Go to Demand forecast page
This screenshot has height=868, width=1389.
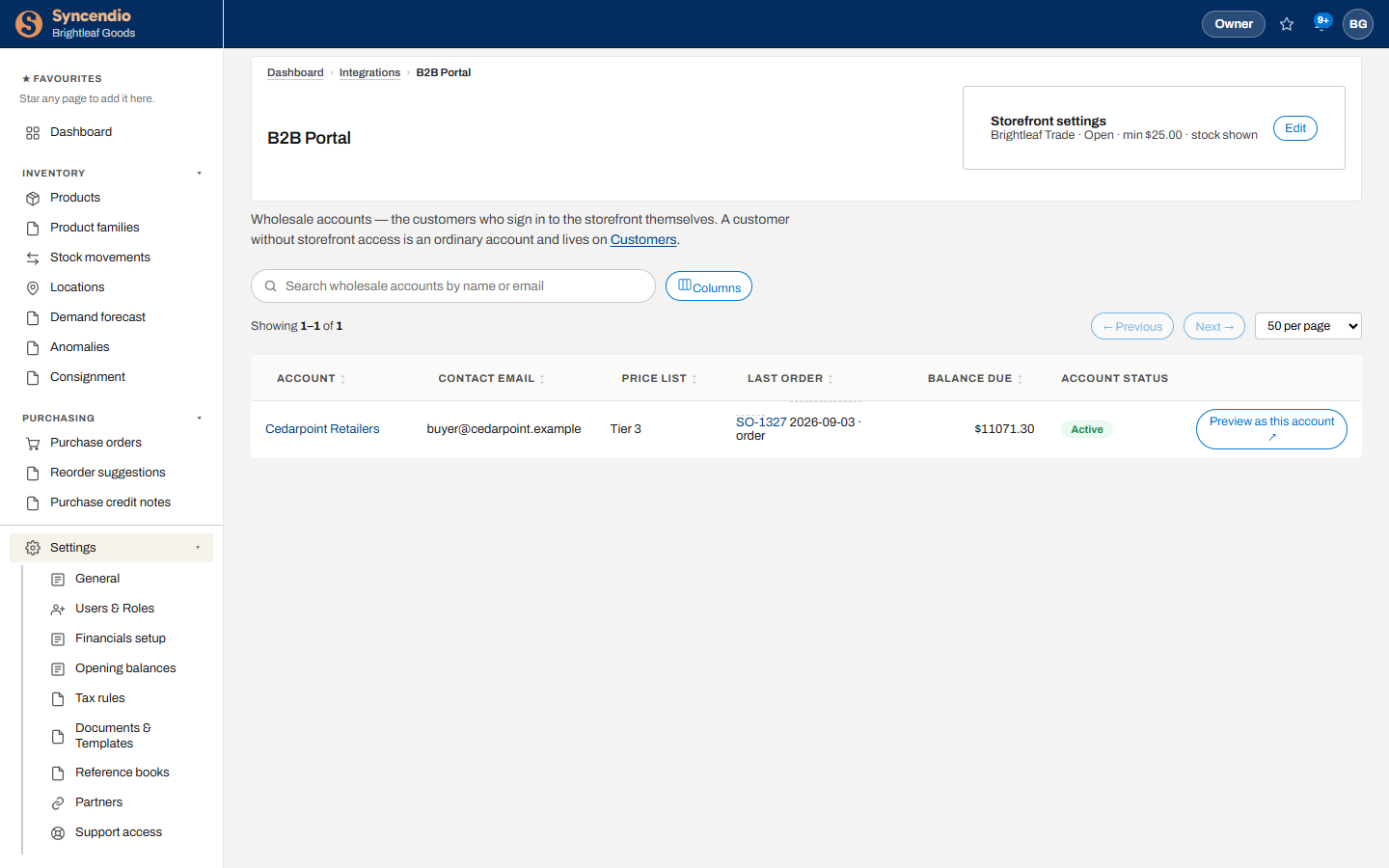click(x=97, y=317)
